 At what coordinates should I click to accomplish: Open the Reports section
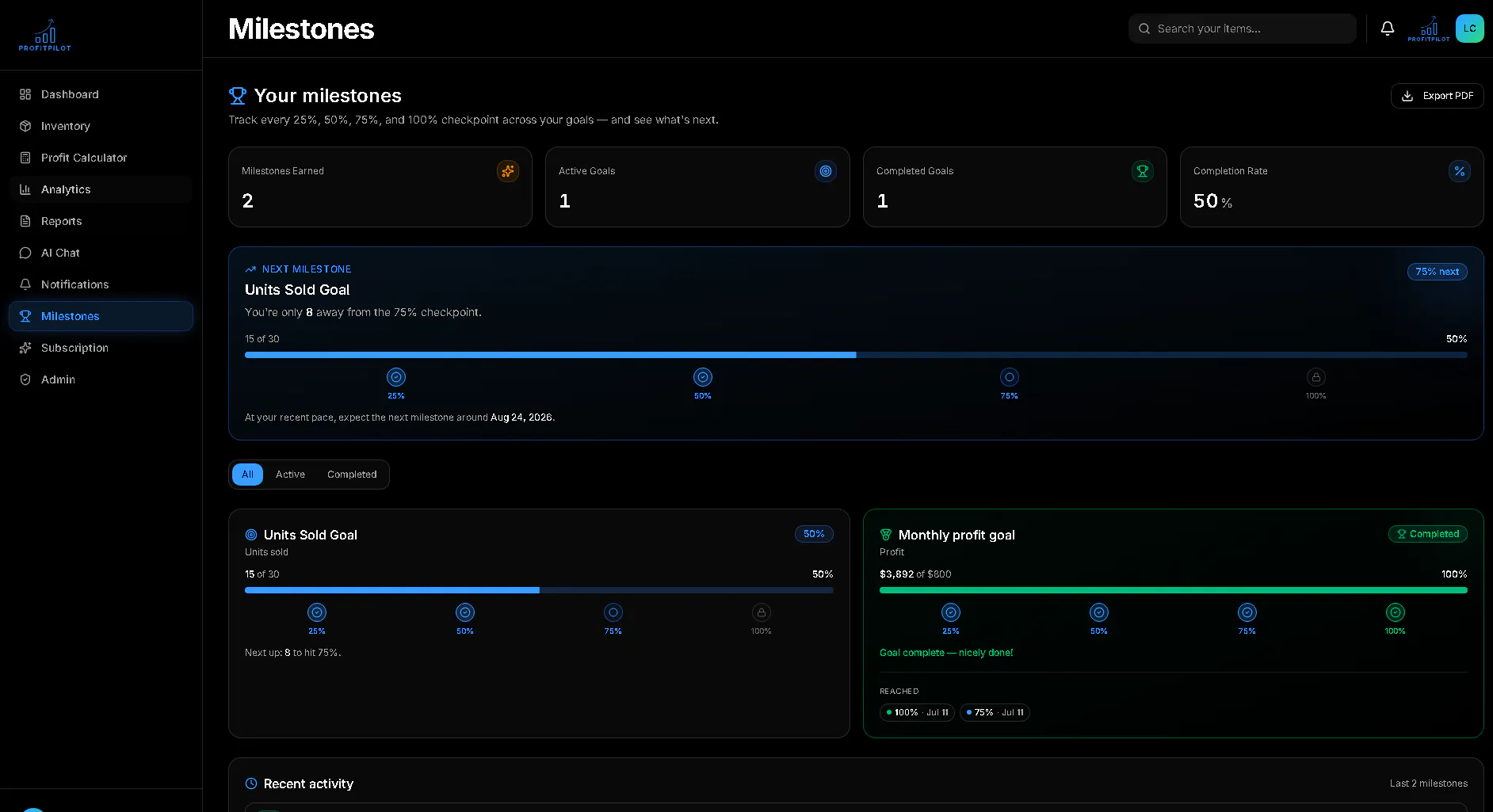101,221
